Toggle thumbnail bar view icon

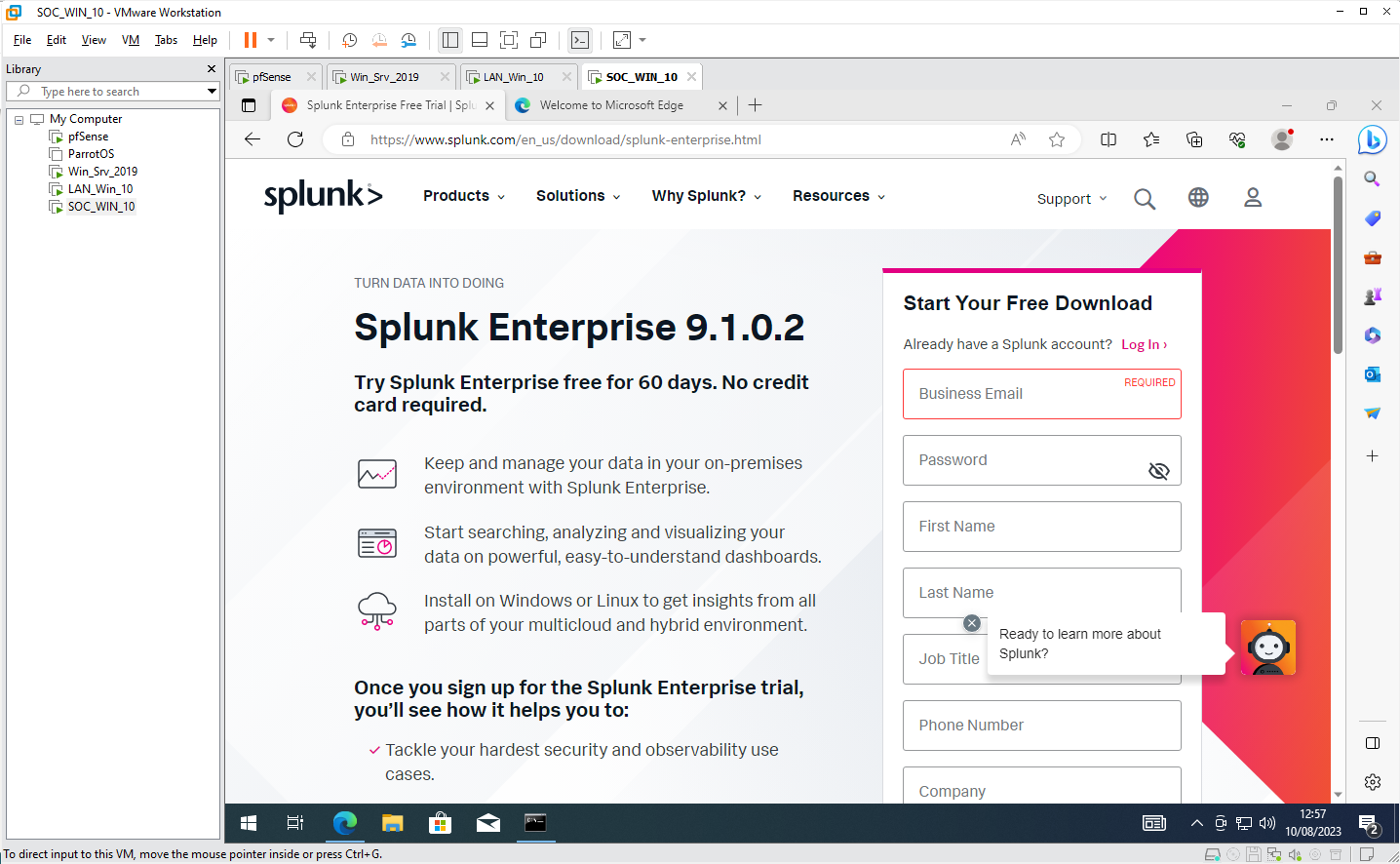point(480,40)
